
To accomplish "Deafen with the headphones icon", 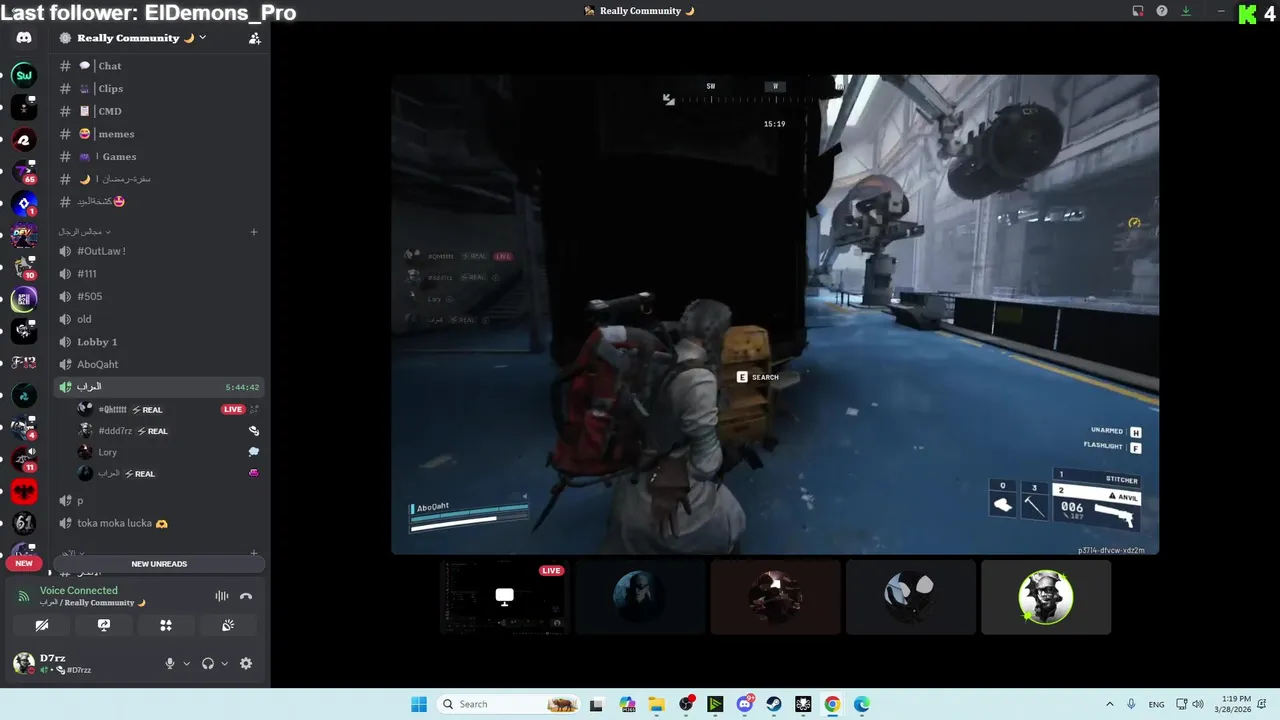I will coord(208,663).
